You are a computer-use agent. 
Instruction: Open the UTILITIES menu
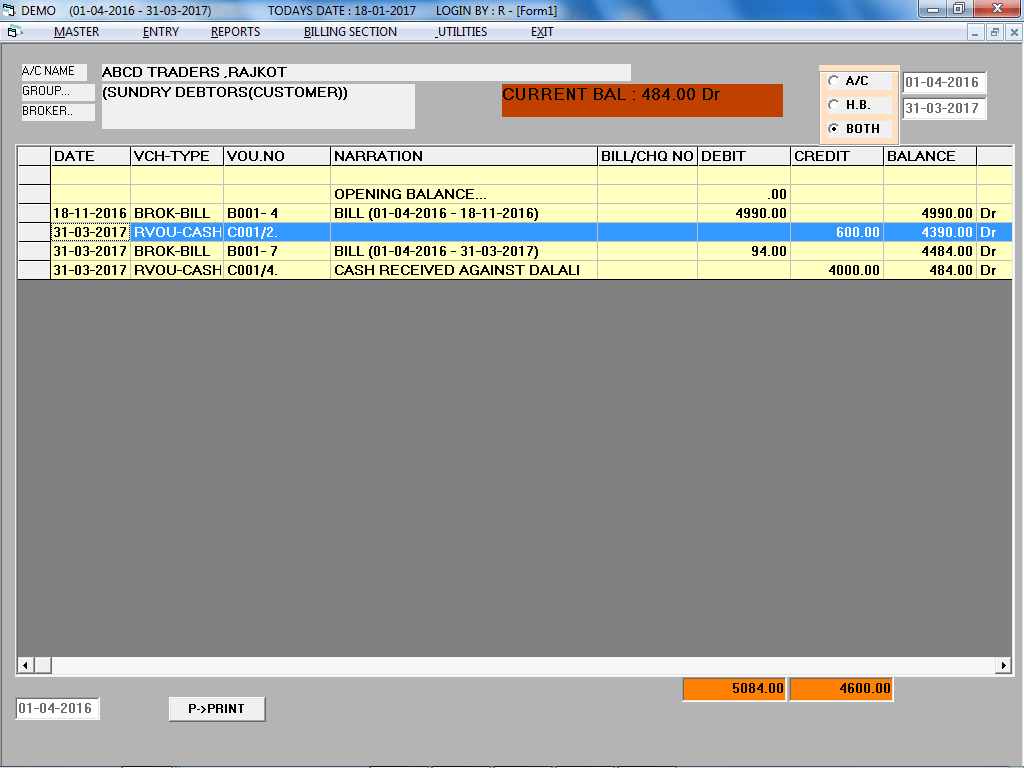pos(460,31)
